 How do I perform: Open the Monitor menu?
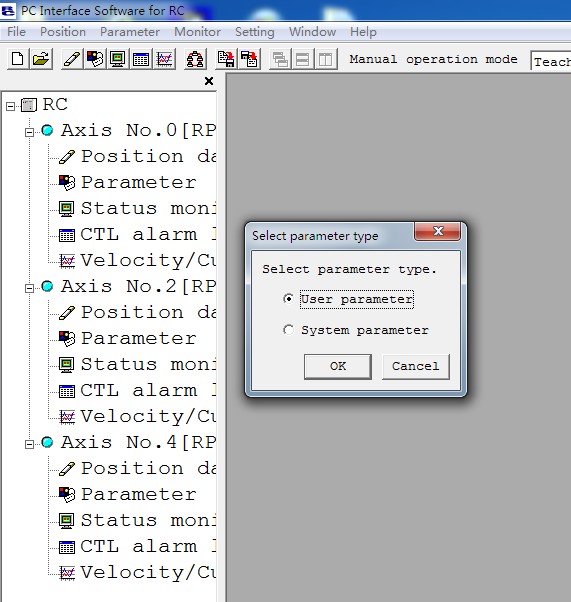pos(197,32)
